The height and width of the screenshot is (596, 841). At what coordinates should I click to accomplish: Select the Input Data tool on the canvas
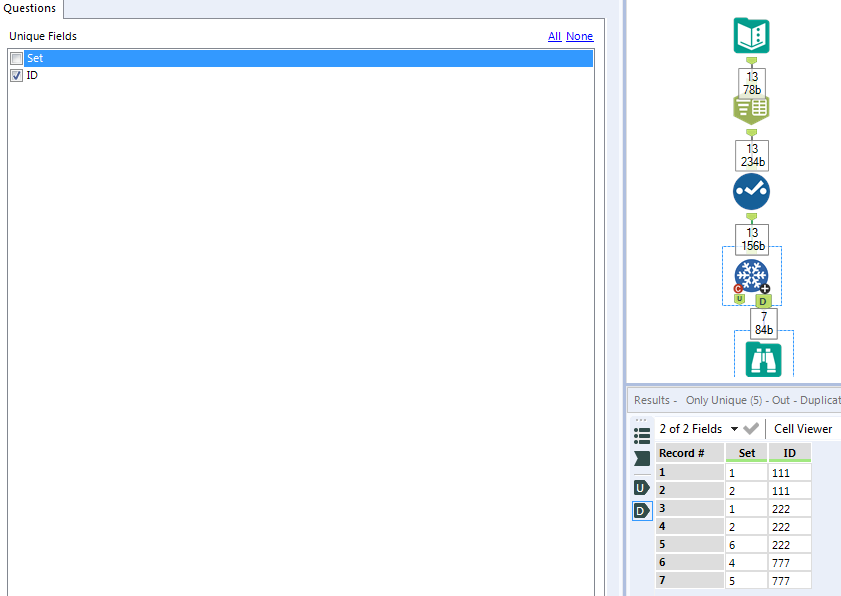pyautogui.click(x=751, y=36)
